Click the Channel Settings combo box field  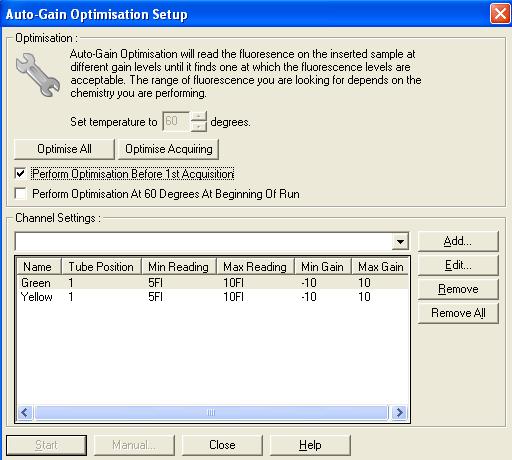[212, 241]
